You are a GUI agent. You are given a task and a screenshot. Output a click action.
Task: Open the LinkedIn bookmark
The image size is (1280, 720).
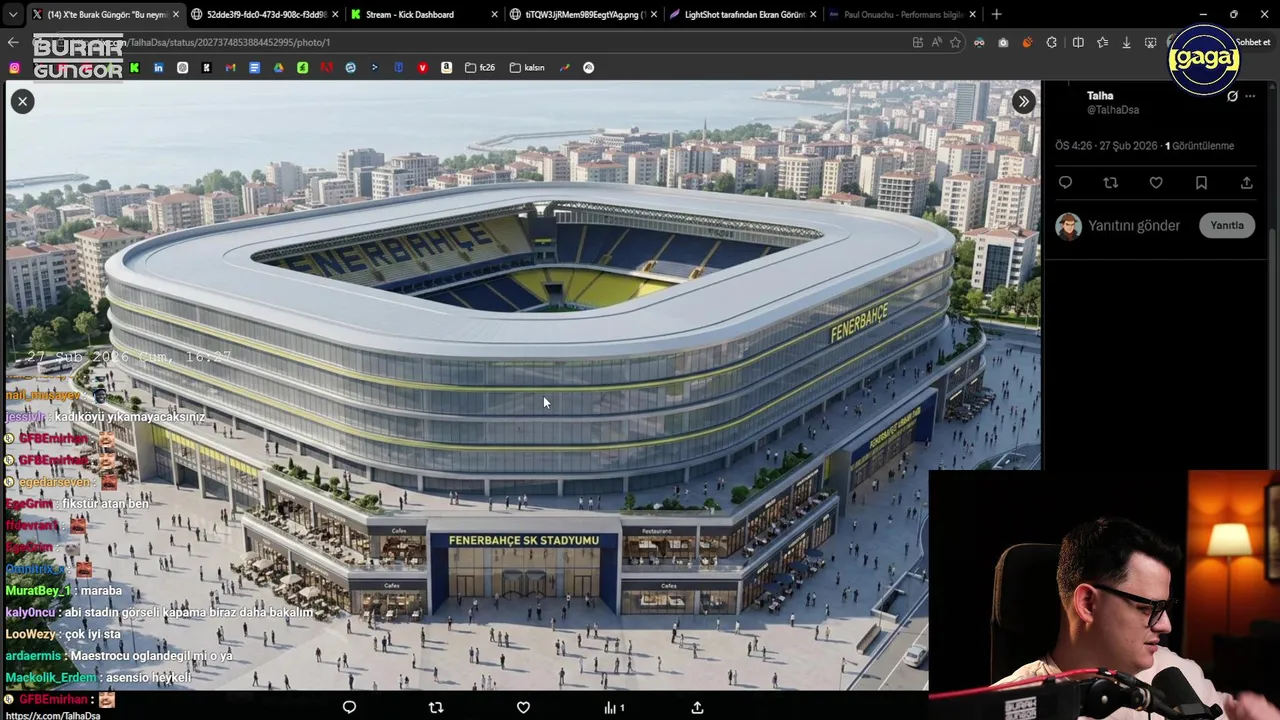(x=158, y=68)
